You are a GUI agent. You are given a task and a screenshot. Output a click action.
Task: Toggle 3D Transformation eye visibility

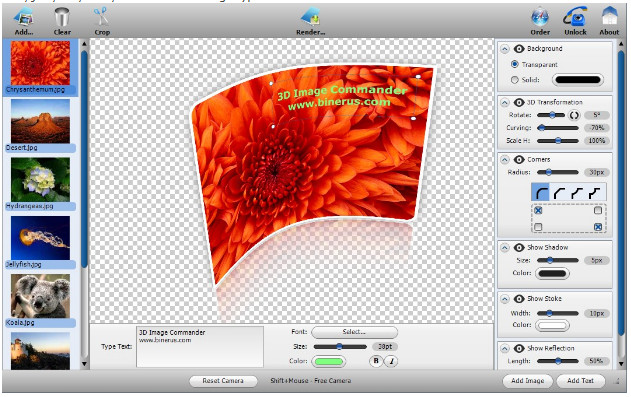[x=519, y=103]
